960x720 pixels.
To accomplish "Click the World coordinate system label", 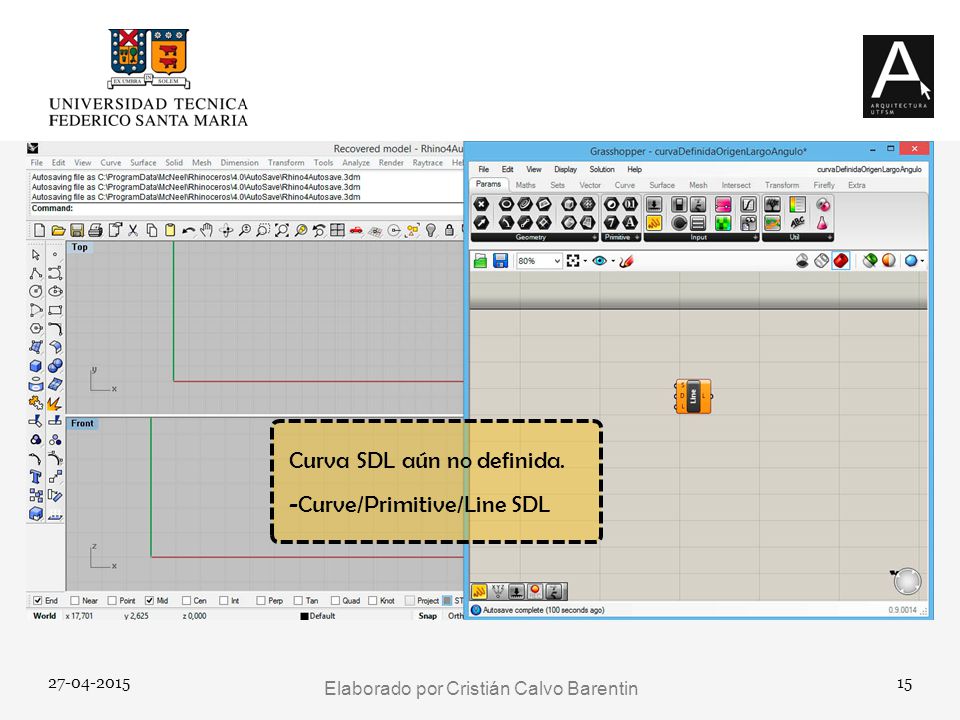I will [44, 616].
